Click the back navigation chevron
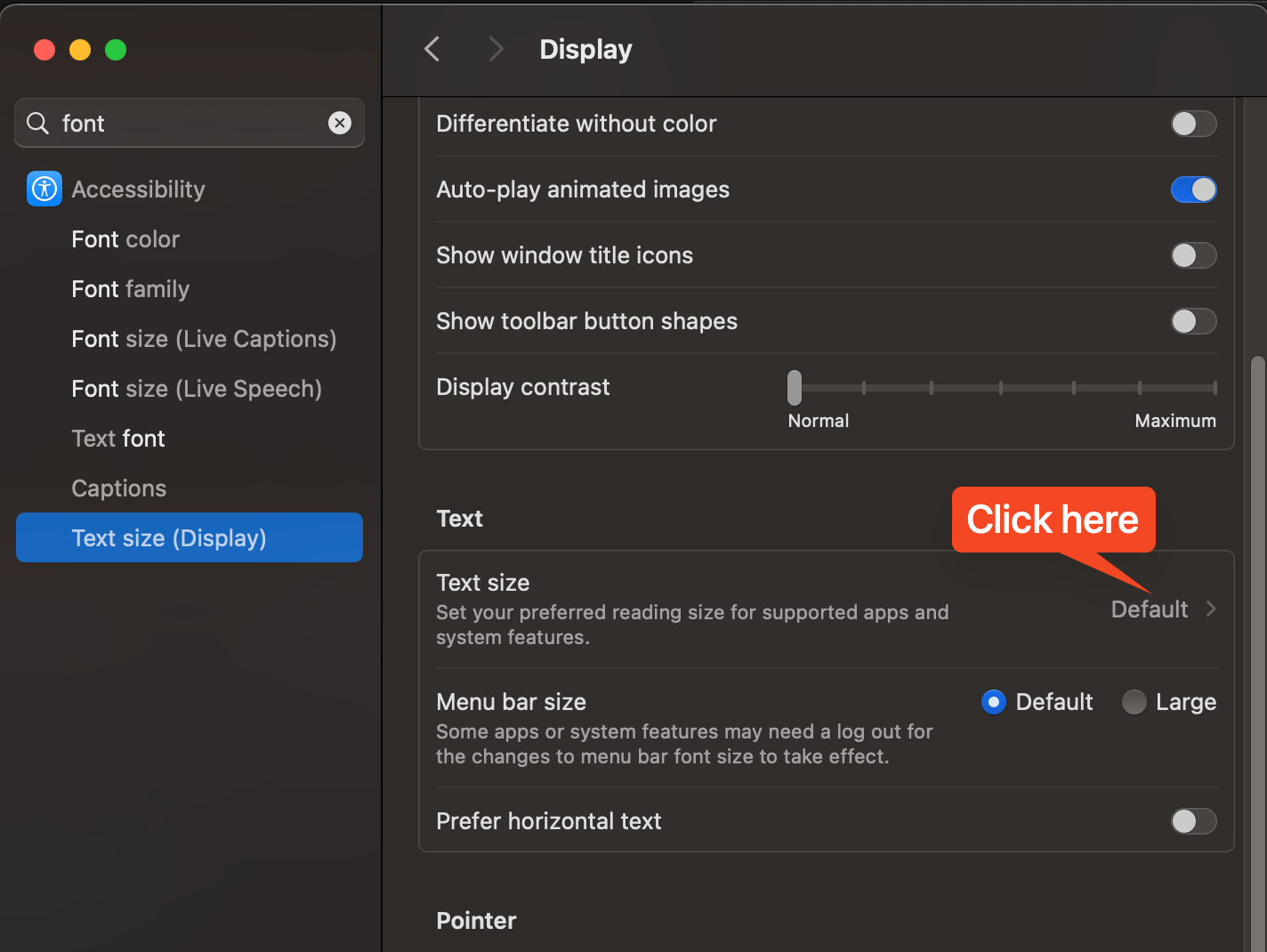Image resolution: width=1267 pixels, height=952 pixels. click(432, 49)
